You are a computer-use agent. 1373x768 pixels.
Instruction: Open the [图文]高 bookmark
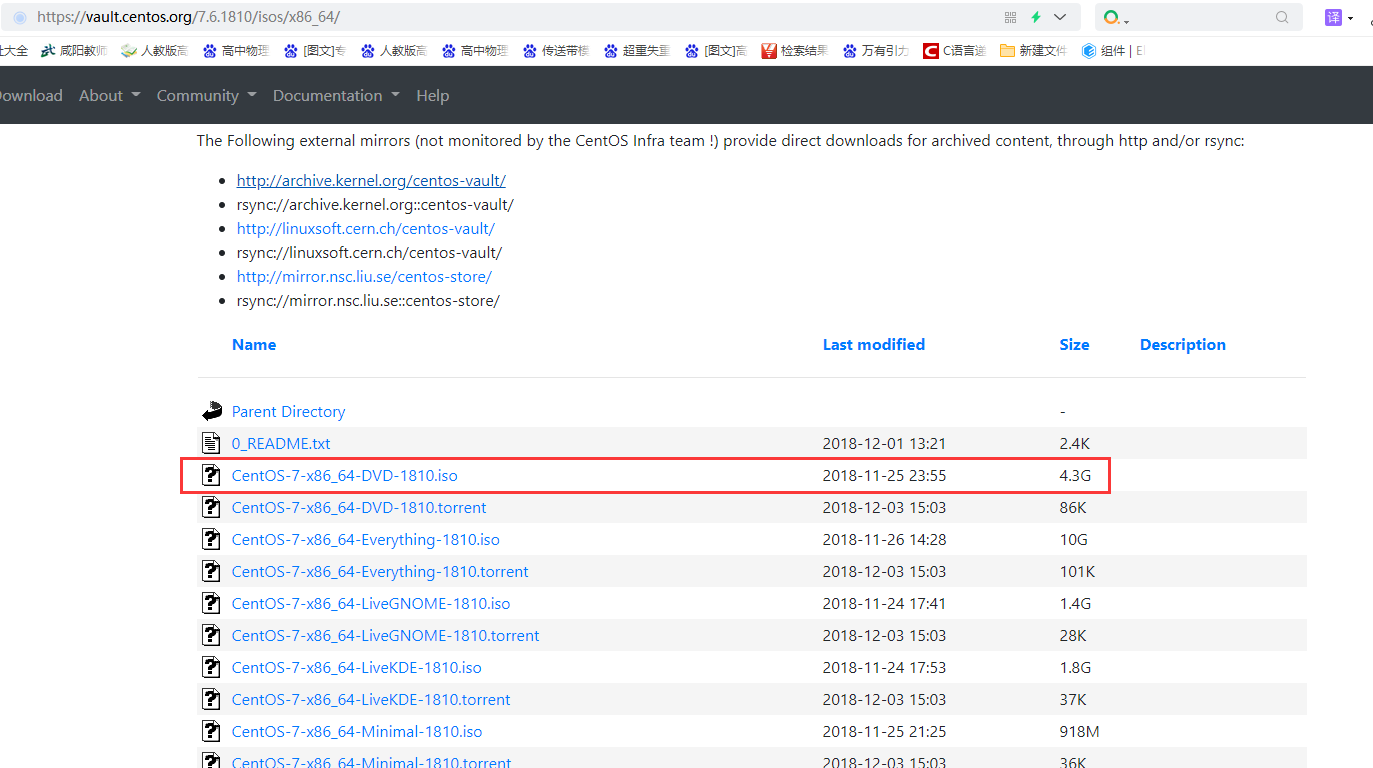(x=716, y=51)
